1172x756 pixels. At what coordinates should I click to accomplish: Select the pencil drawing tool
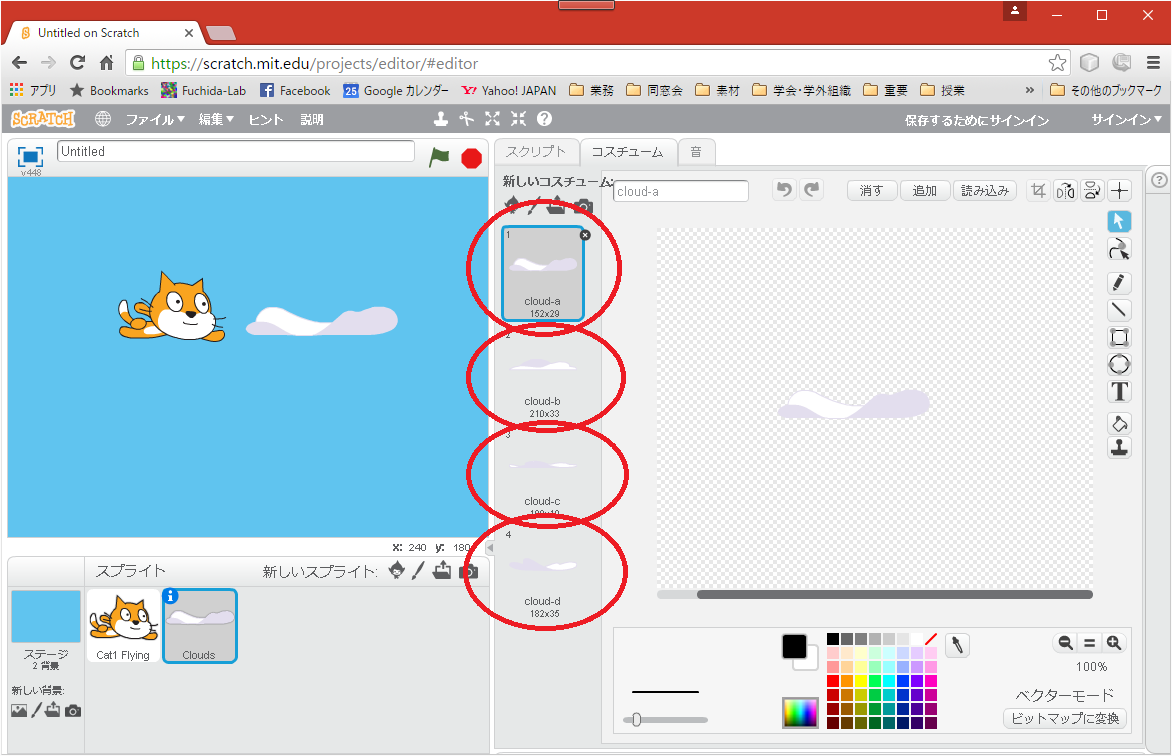(1120, 283)
